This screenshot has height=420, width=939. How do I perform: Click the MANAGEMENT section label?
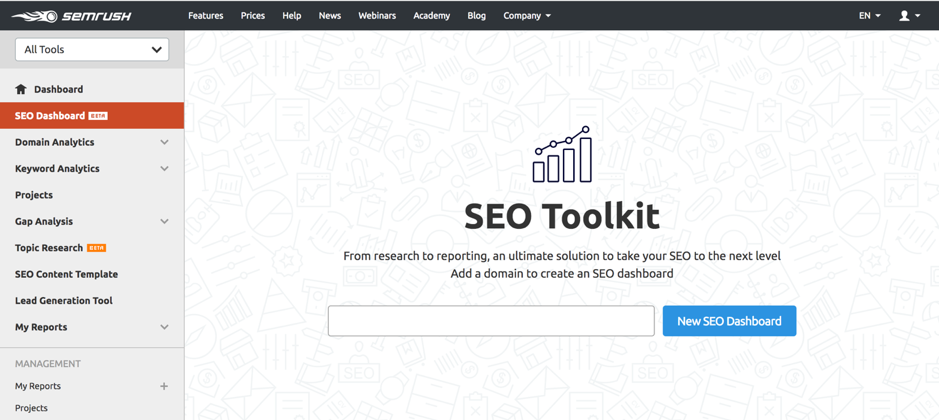[48, 364]
